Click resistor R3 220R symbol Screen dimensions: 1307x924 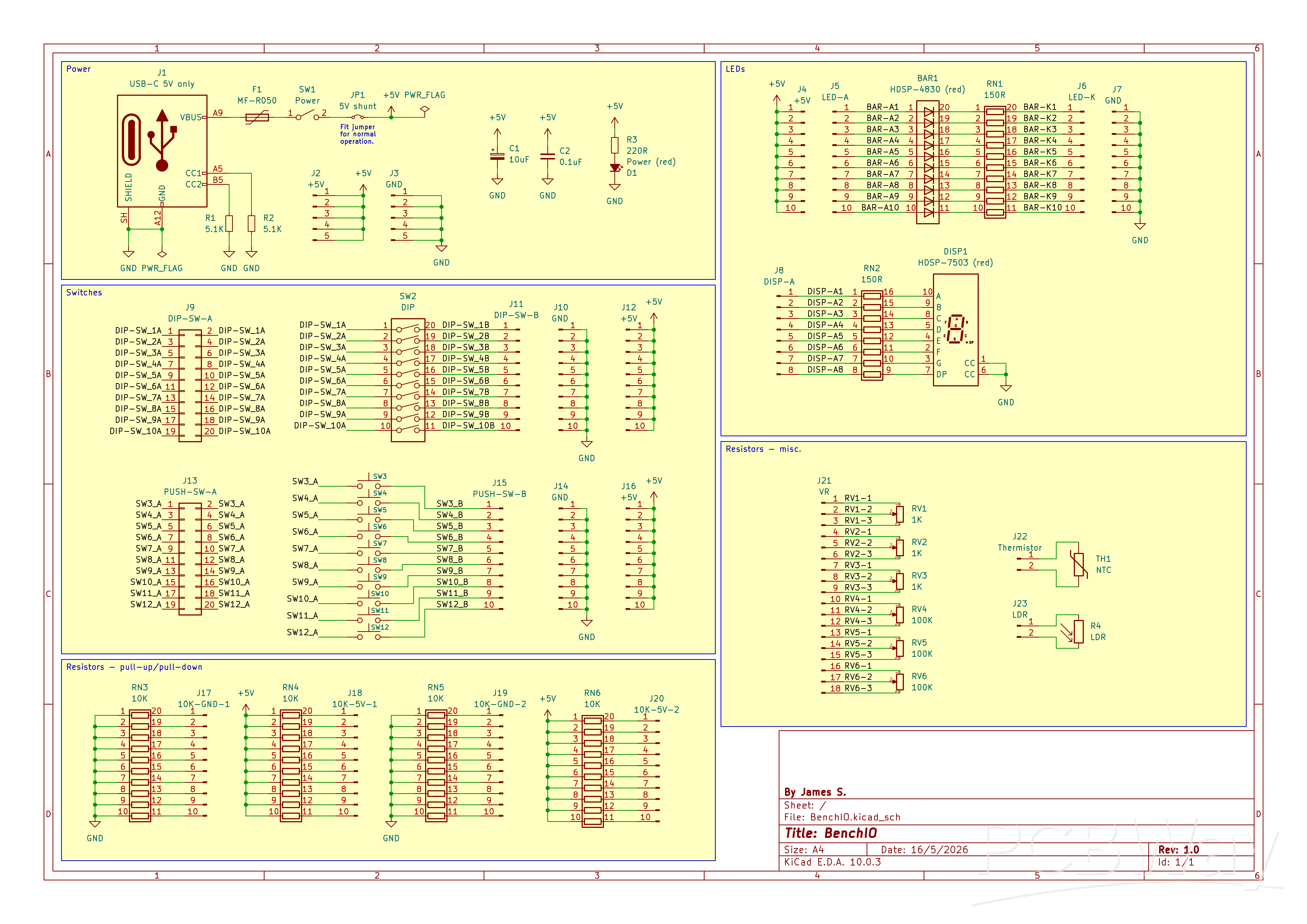[615, 145]
